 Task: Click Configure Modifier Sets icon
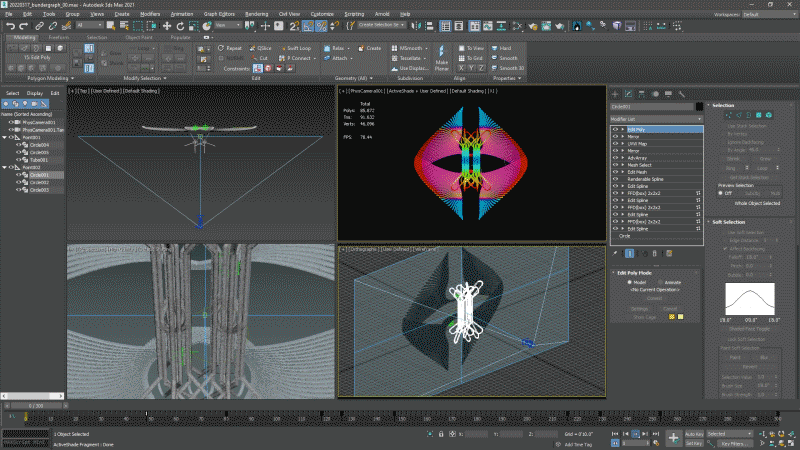[x=669, y=254]
